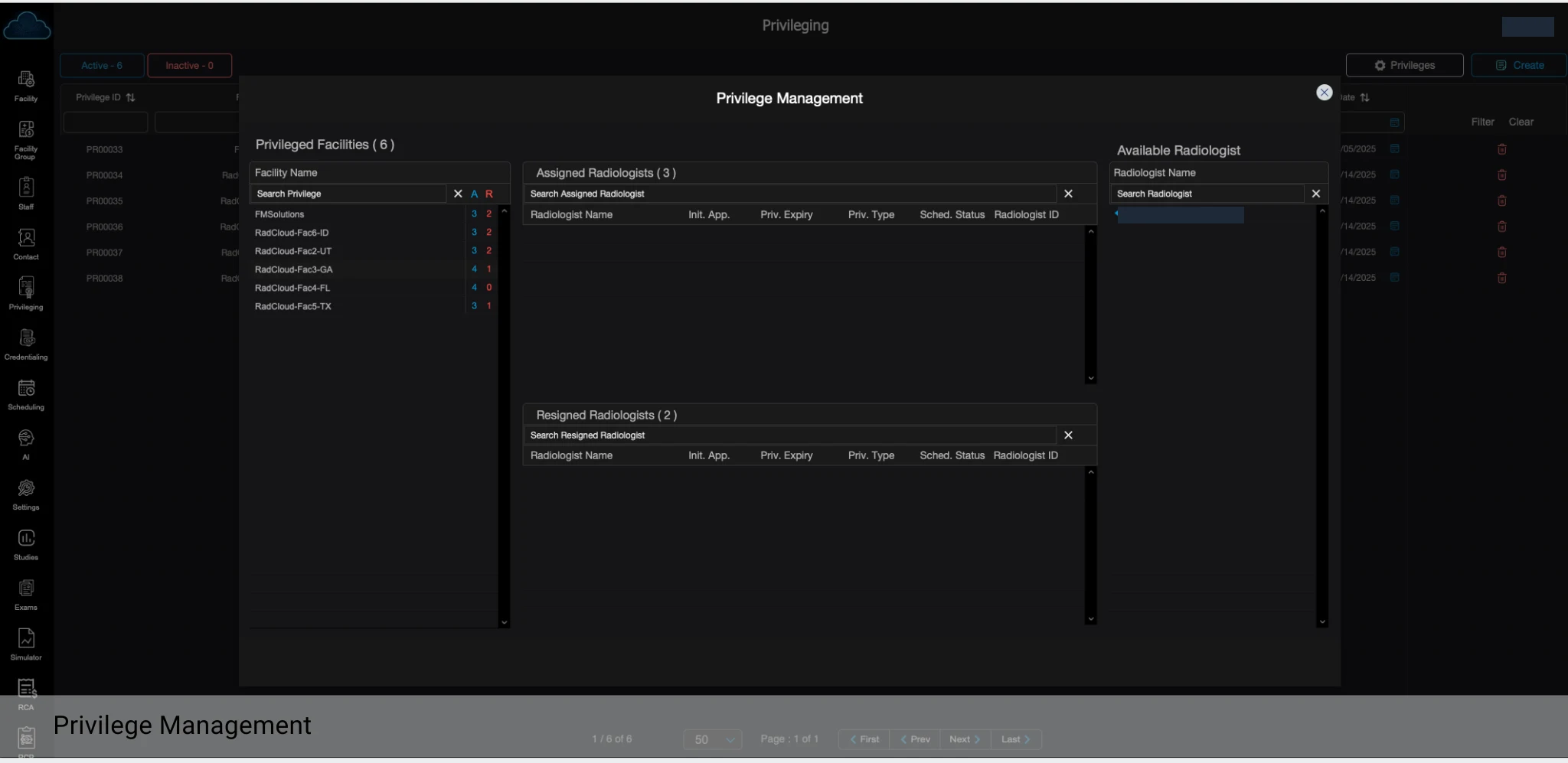This screenshot has height=763, width=1568.
Task: Focus the Search Privilege input
Action: 349,194
